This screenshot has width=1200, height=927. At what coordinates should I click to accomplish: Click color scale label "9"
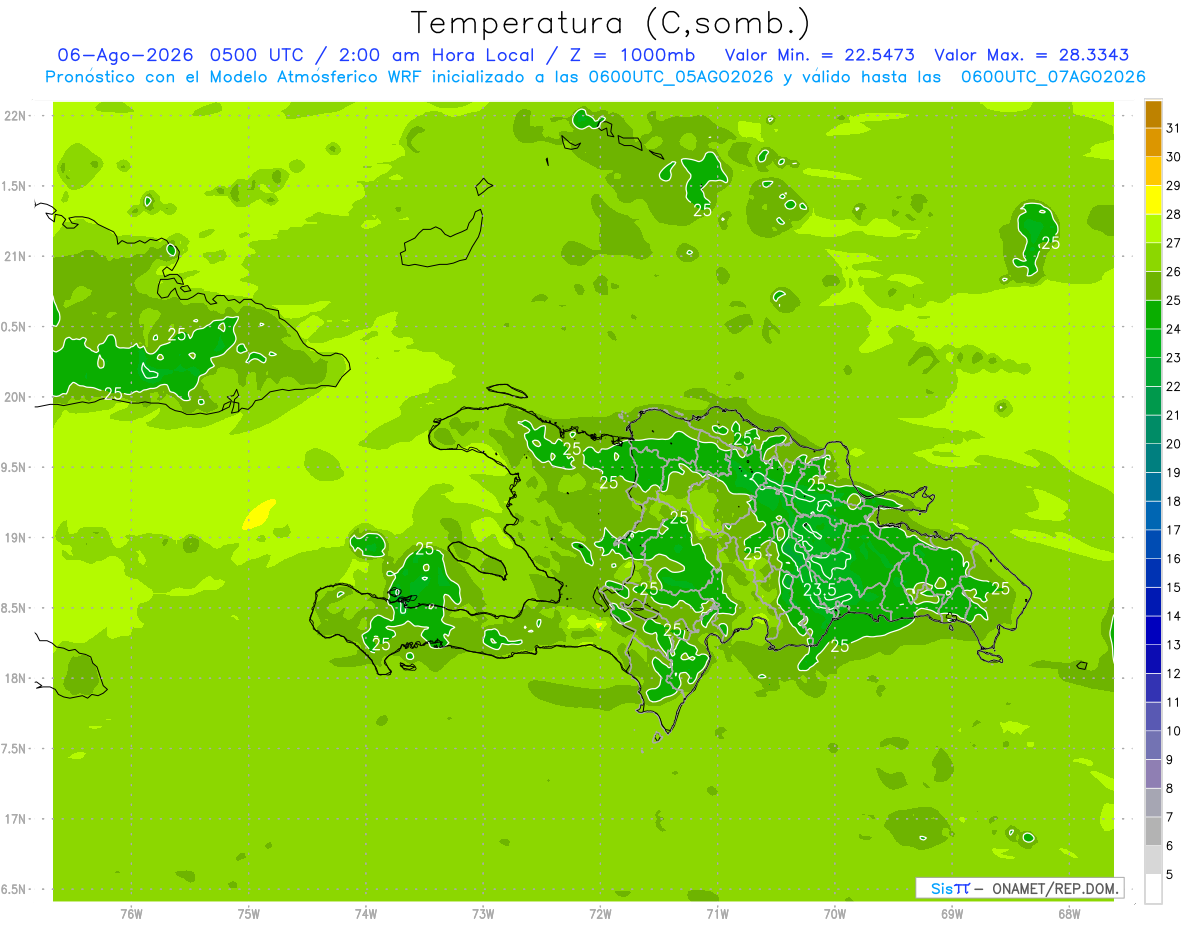pos(1170,760)
